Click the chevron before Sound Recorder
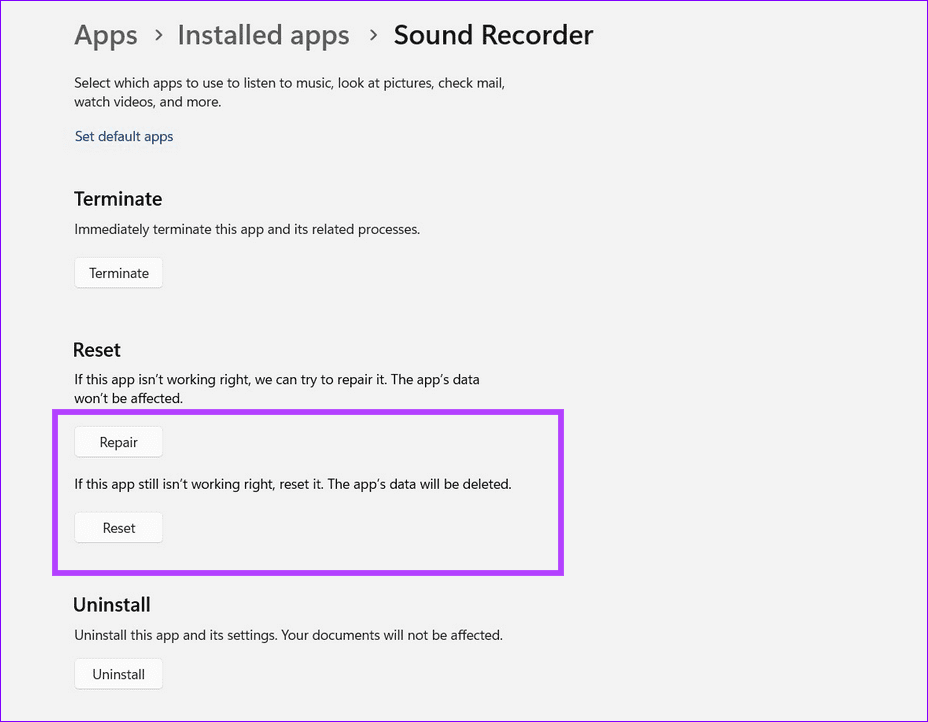The height and width of the screenshot is (722, 928). 372,36
